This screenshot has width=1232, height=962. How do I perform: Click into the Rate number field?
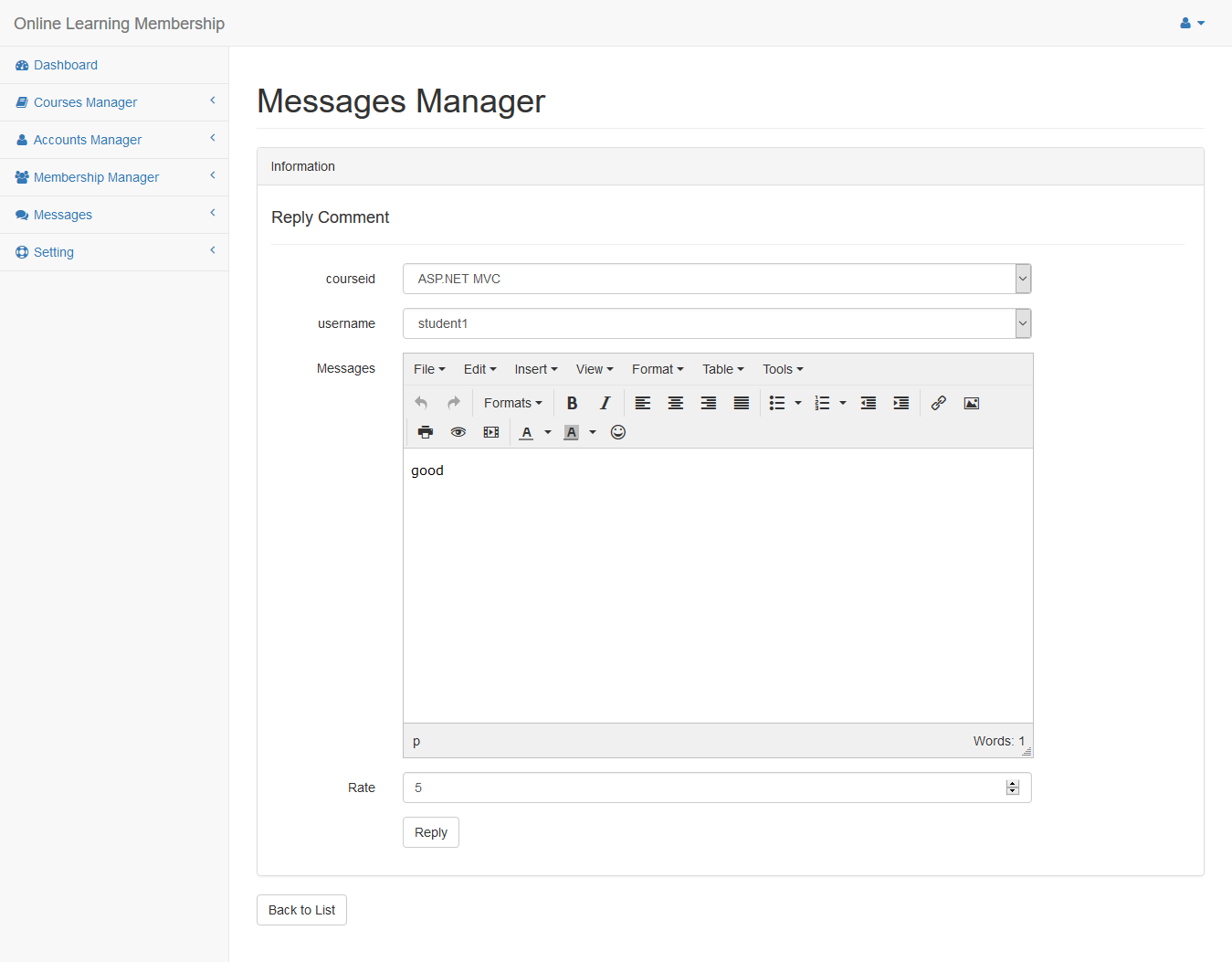(703, 788)
